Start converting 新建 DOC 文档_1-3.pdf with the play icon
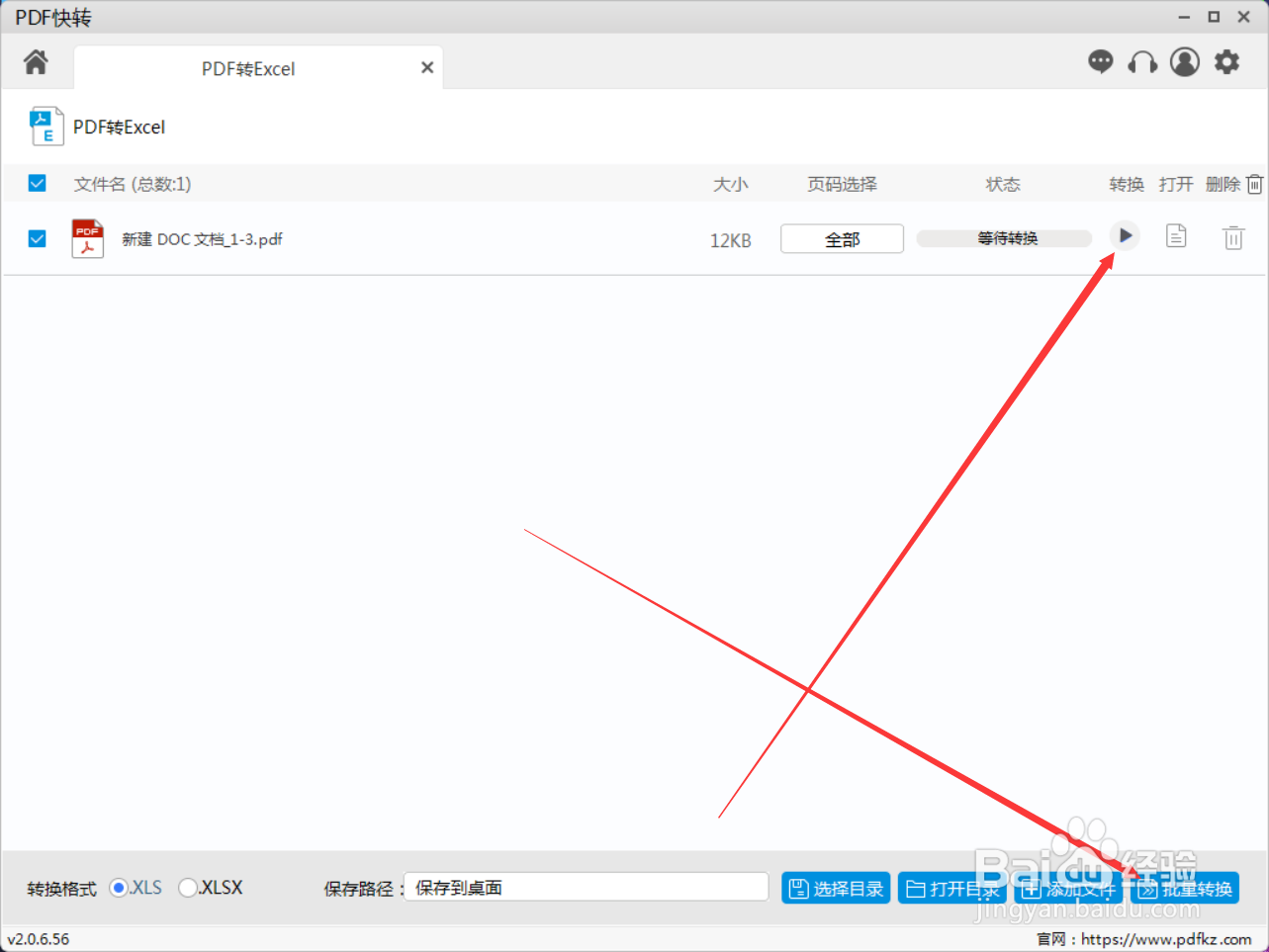The height and width of the screenshot is (952, 1269). [x=1125, y=236]
